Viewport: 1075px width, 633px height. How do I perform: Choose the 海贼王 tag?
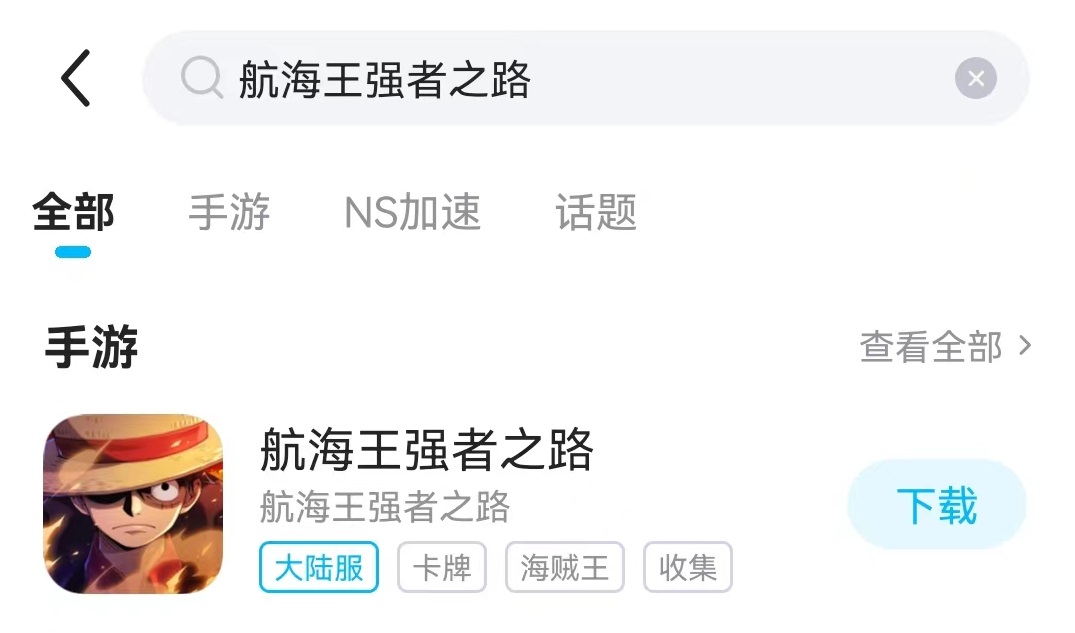[x=564, y=568]
